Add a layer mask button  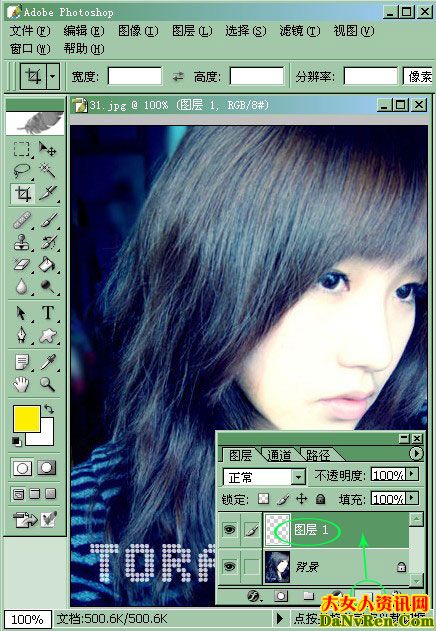(281, 596)
